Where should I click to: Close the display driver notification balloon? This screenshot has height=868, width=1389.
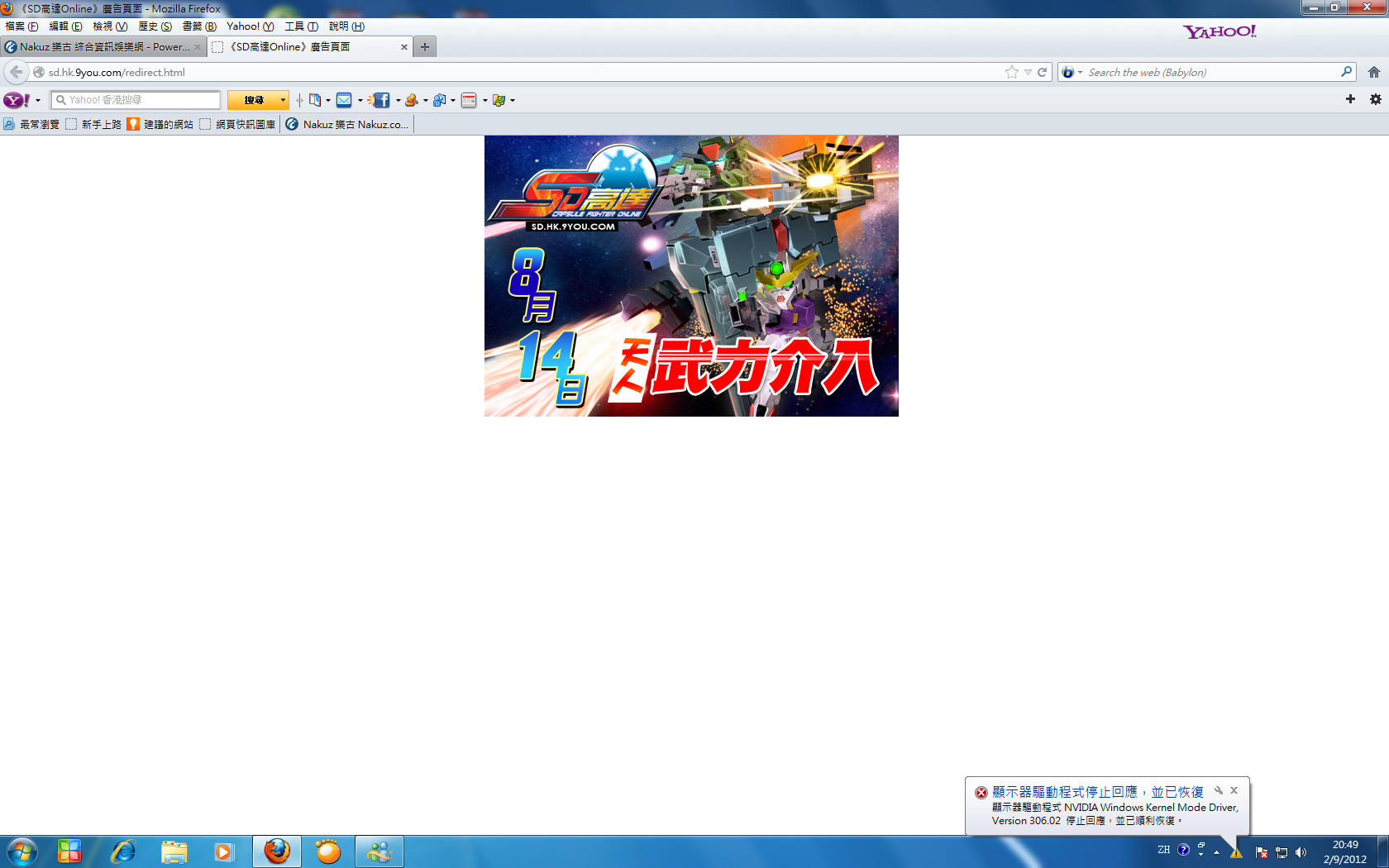(x=1234, y=790)
